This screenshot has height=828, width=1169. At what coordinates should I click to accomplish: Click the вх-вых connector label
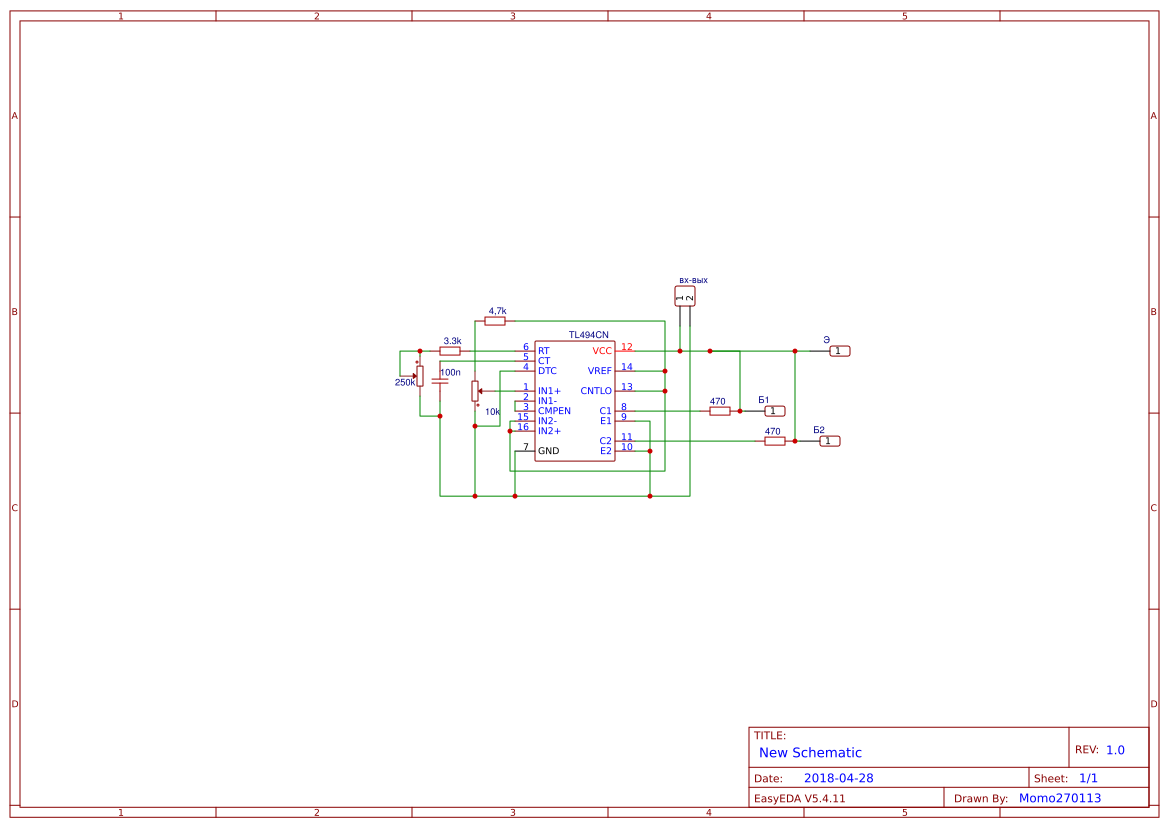tap(693, 281)
